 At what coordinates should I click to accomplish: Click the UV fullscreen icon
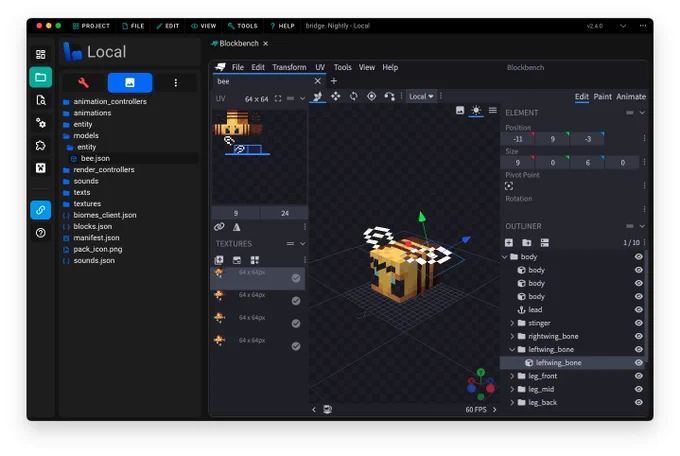tap(278, 99)
